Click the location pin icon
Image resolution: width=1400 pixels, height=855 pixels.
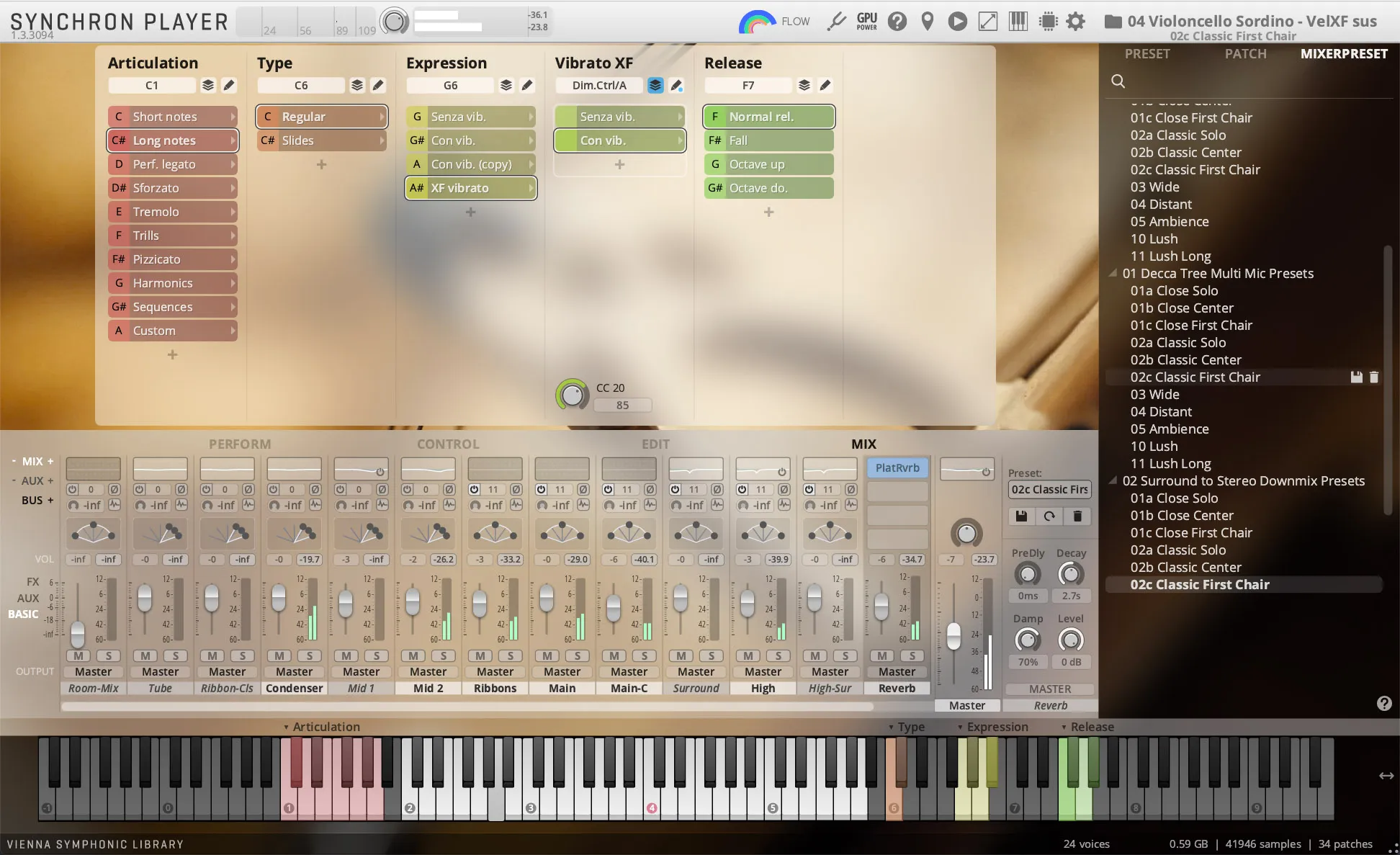click(x=928, y=22)
